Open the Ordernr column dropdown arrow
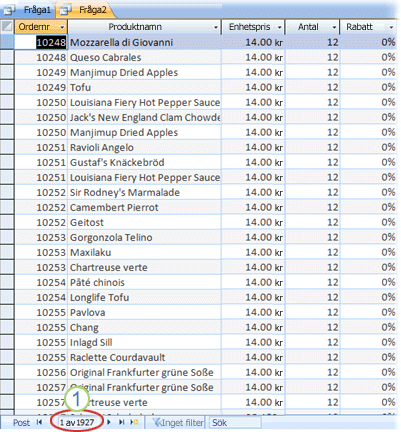Screen dimensions: 401x432 [x=62, y=27]
